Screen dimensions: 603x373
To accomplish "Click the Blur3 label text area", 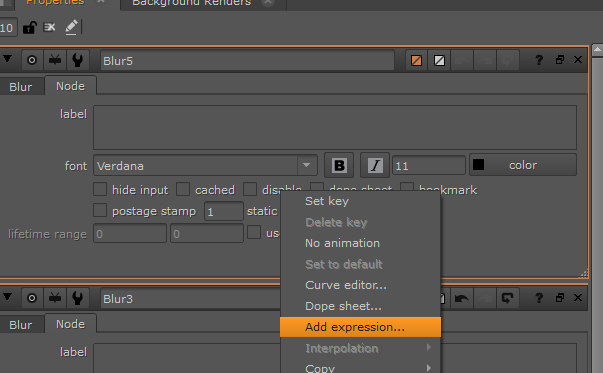I will (188, 358).
